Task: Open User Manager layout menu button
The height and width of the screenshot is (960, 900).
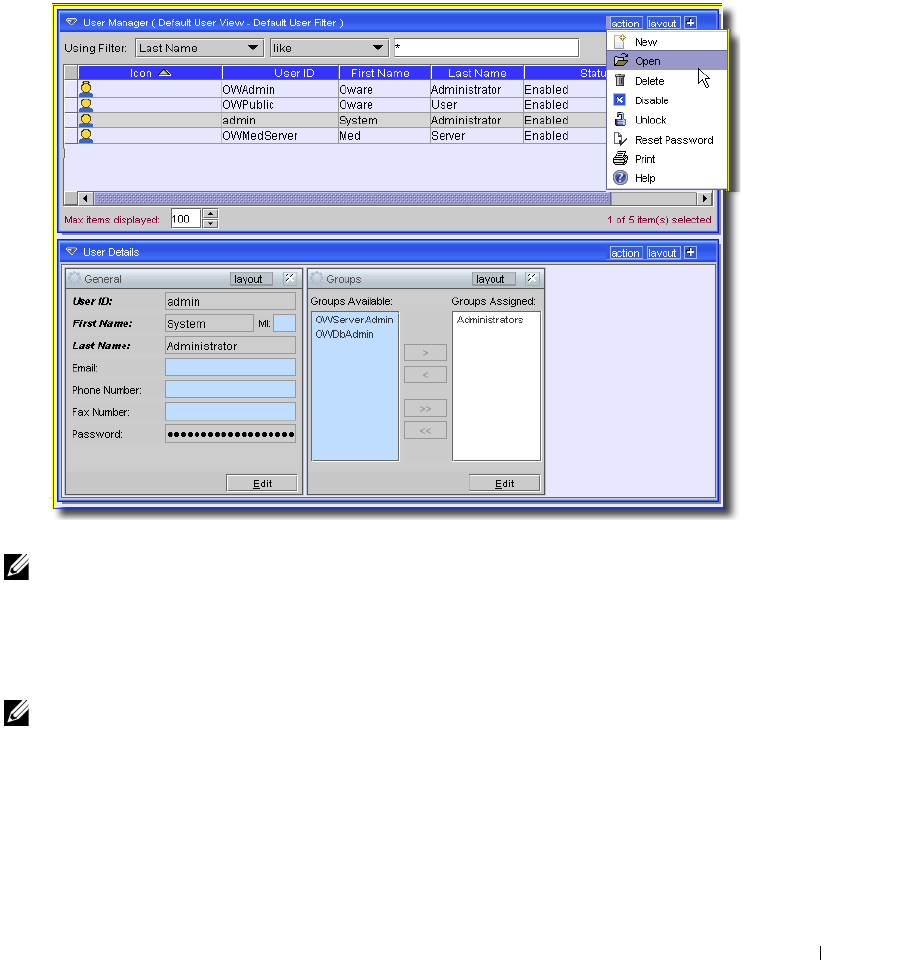Action: pyautogui.click(x=662, y=23)
